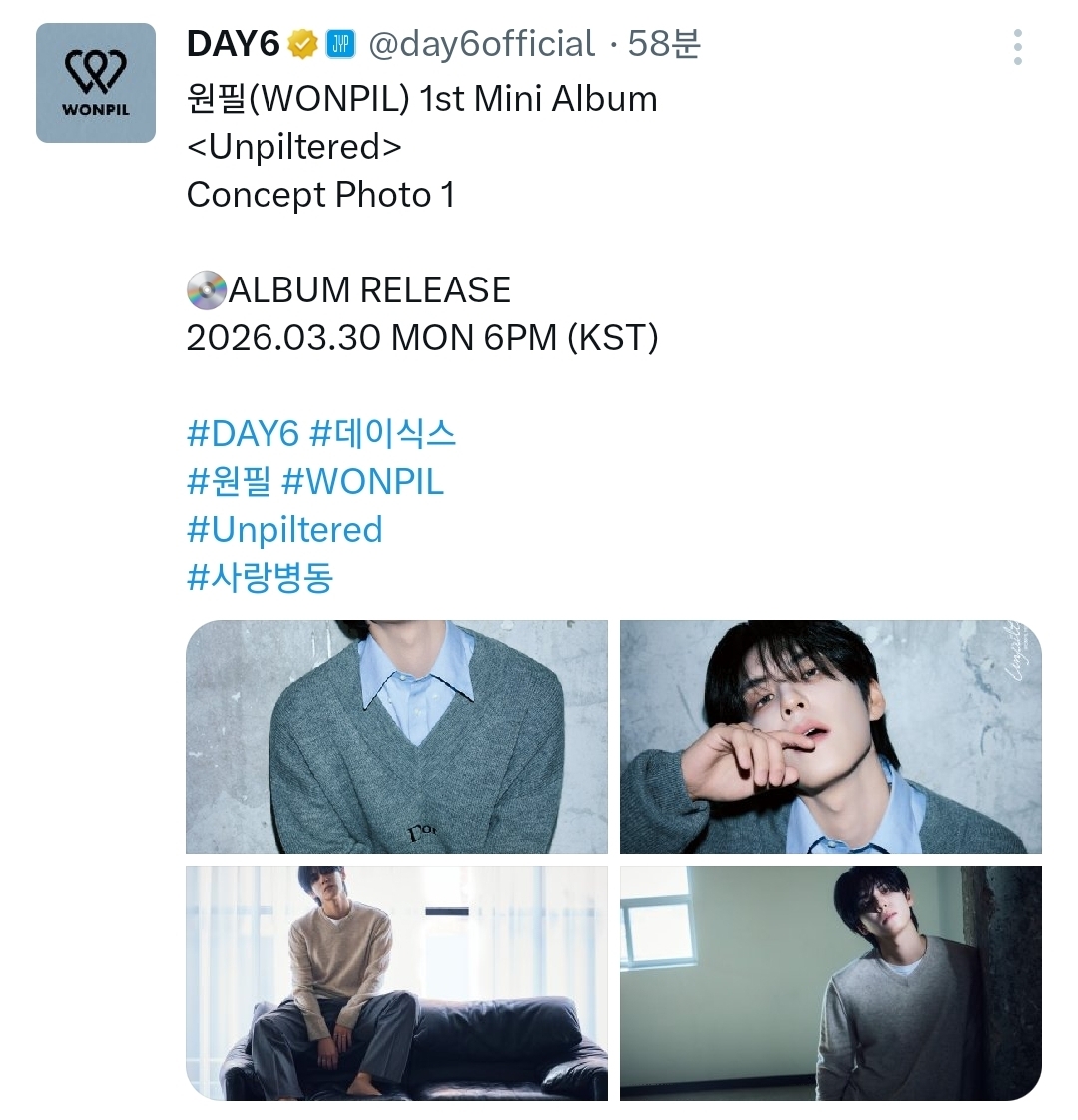This screenshot has height=1120, width=1078.
Task: Click the 58분 timestamp
Action: tap(664, 44)
